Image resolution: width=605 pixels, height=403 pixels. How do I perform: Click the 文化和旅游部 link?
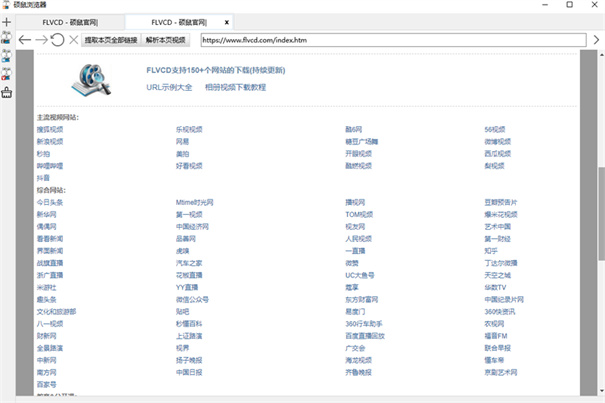click(56, 312)
